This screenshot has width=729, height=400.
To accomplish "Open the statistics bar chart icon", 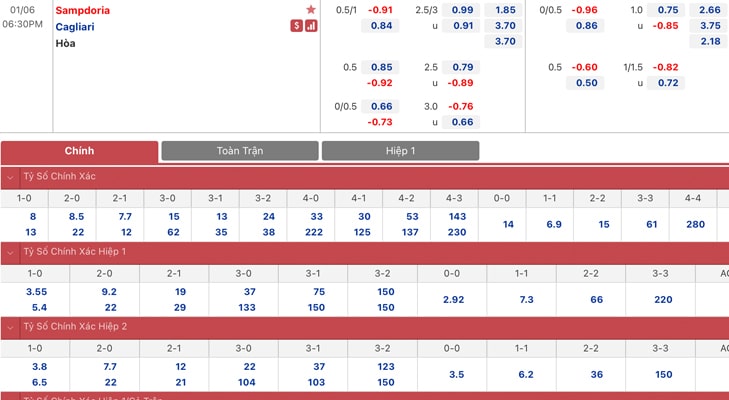I will coord(311,26).
